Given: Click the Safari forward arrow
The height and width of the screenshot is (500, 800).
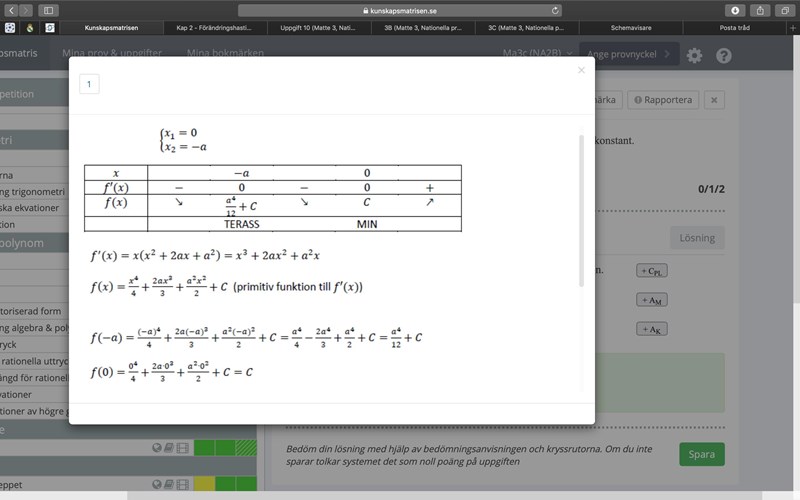Looking at the screenshot, I should tap(24, 10).
